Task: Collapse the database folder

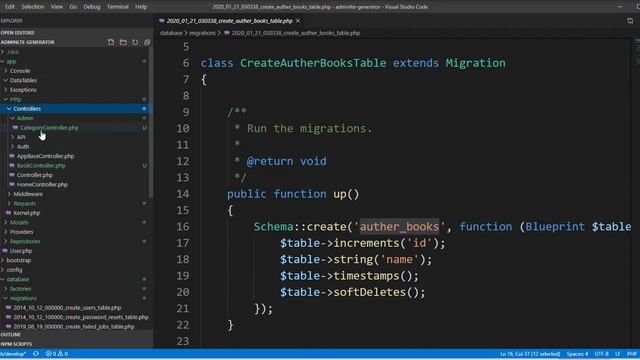Action: tap(2, 279)
